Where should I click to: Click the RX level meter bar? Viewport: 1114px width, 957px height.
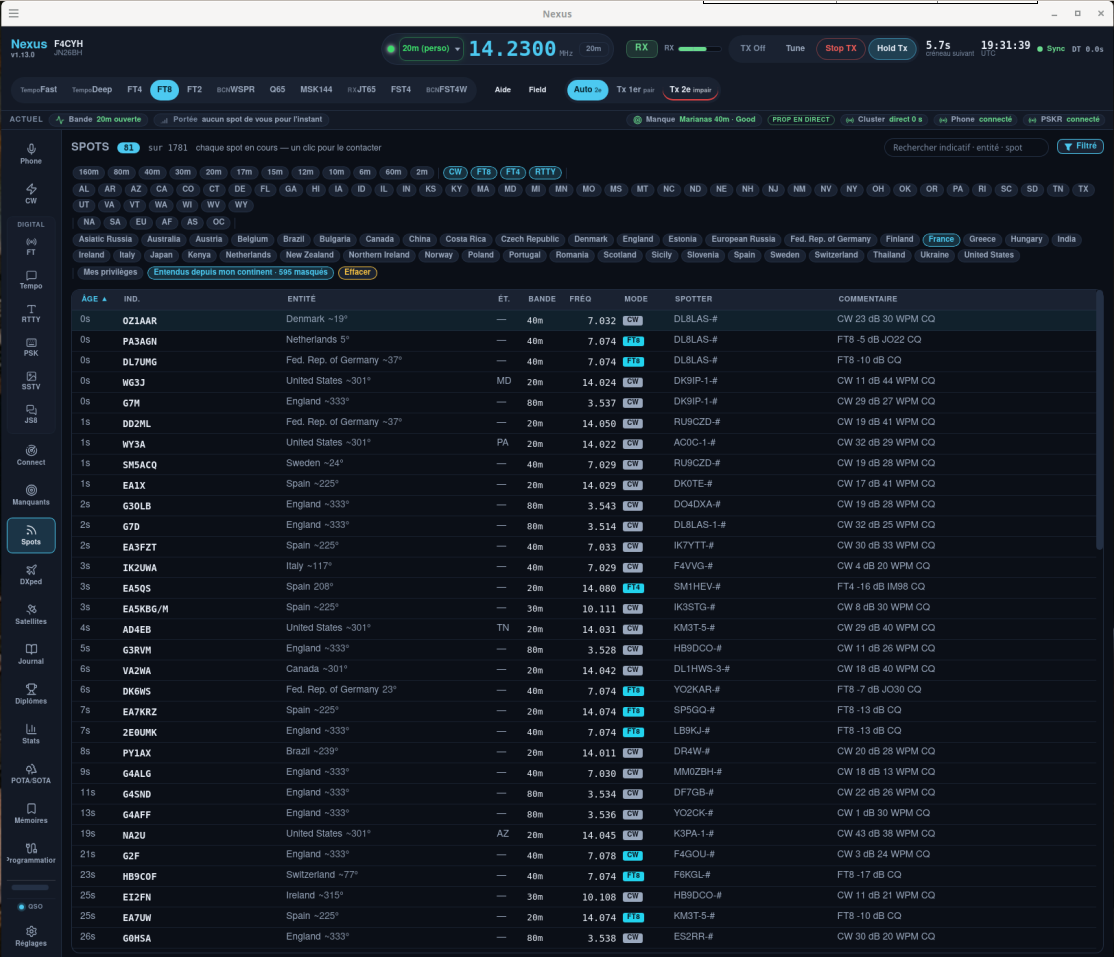[699, 49]
